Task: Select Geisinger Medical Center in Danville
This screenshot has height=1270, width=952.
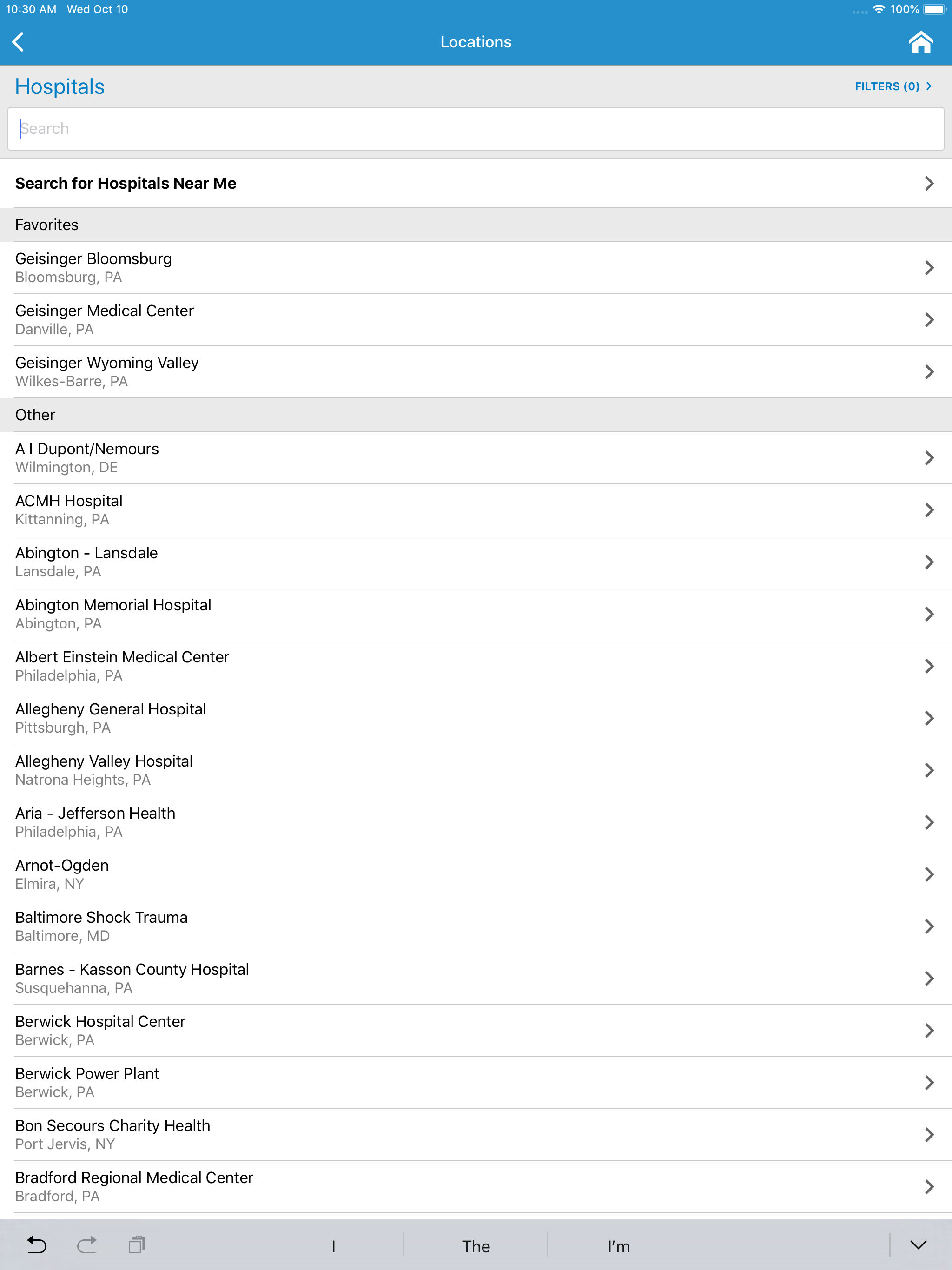Action: click(476, 320)
